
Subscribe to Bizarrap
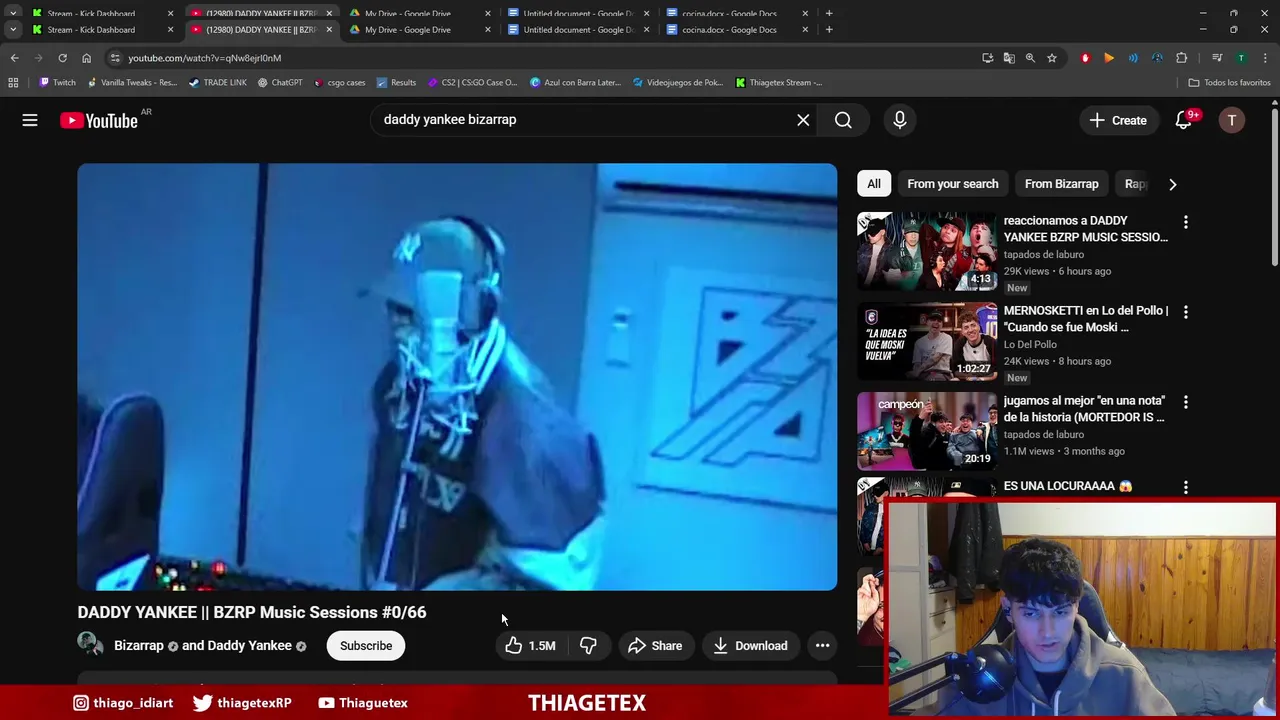[x=366, y=646]
